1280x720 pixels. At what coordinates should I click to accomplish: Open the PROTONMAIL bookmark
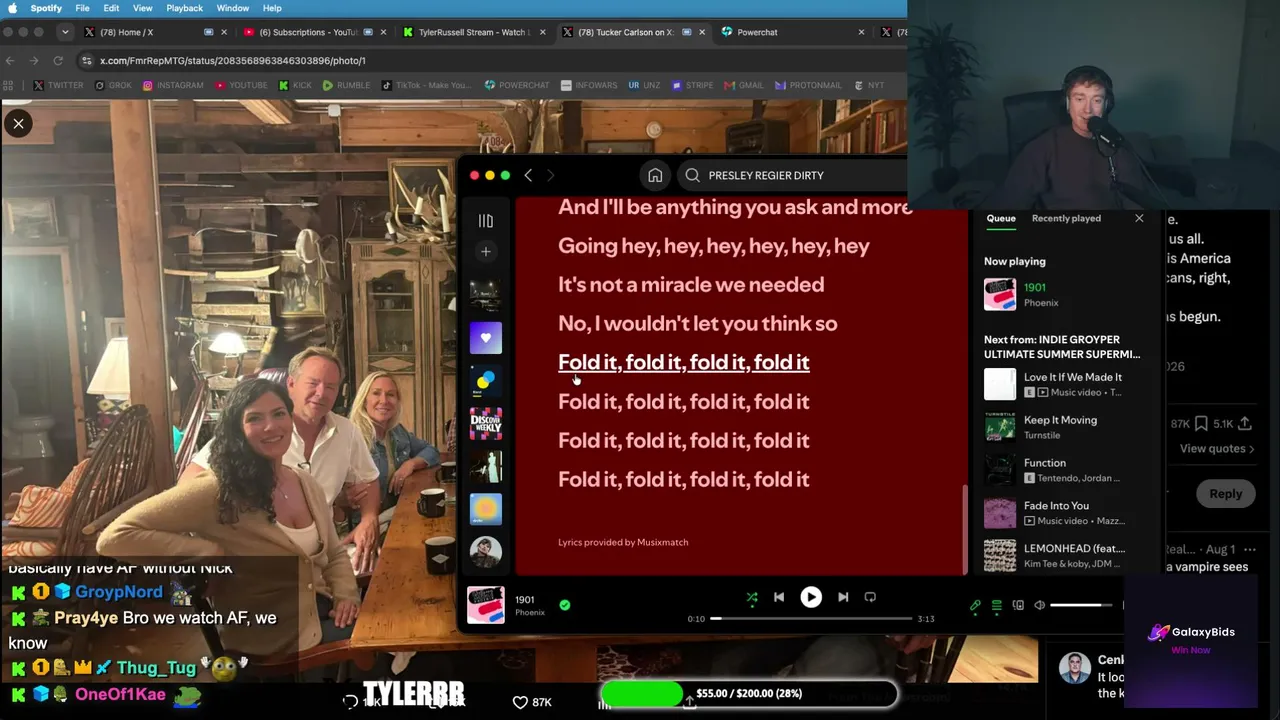(x=808, y=85)
